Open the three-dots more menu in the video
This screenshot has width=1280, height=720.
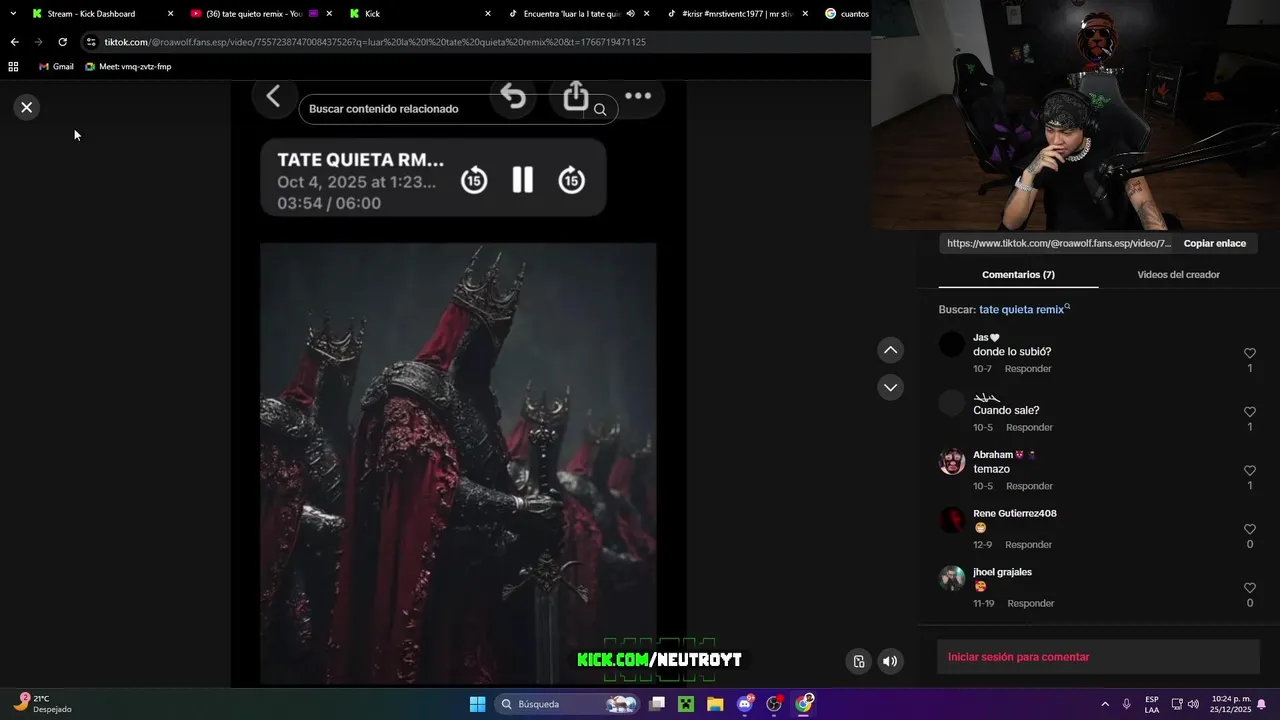638,96
